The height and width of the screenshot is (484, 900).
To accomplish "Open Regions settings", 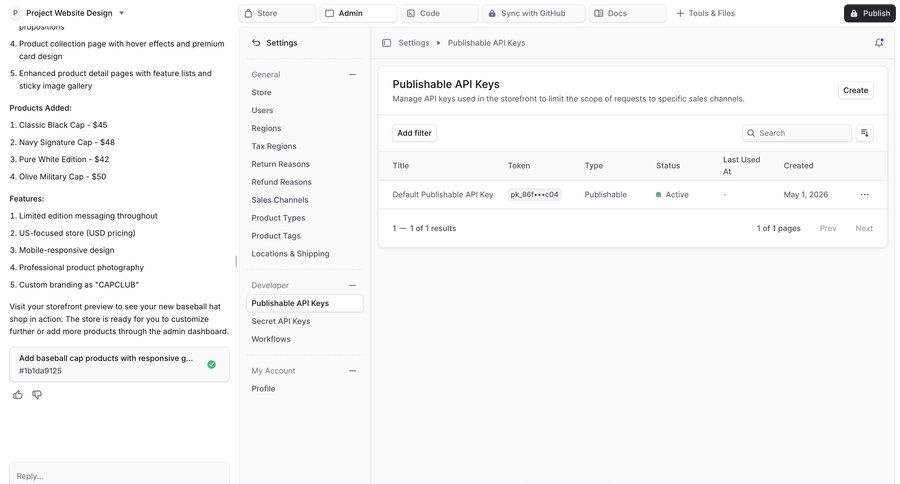I will (266, 128).
